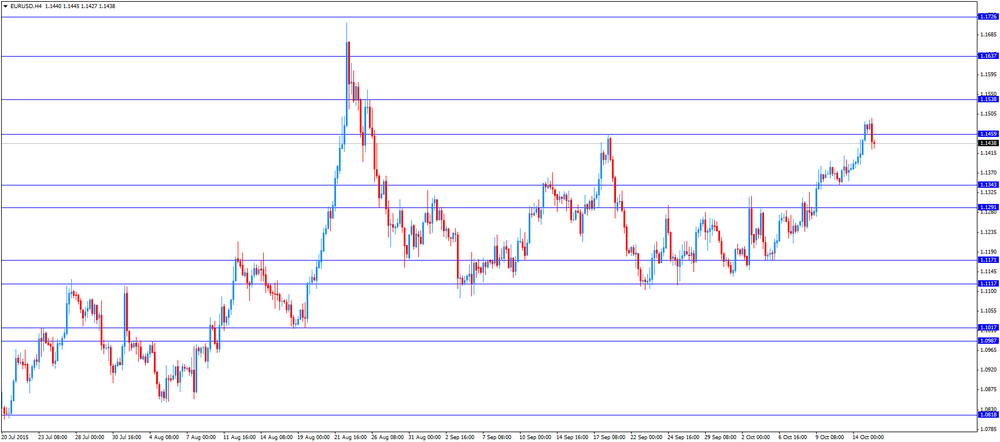Click the 14 Aug 08:00 time label
Image resolution: width=1000 pixels, height=442 pixels.
point(275,438)
